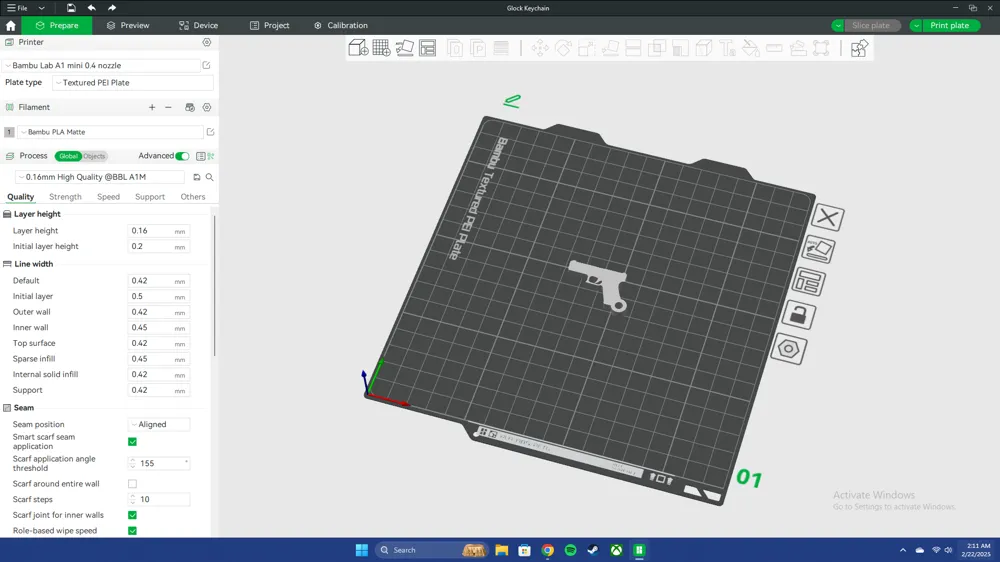Open the Bambu Lab A1 mini printer dropdown
Image resolution: width=1000 pixels, height=562 pixels.
point(102,65)
